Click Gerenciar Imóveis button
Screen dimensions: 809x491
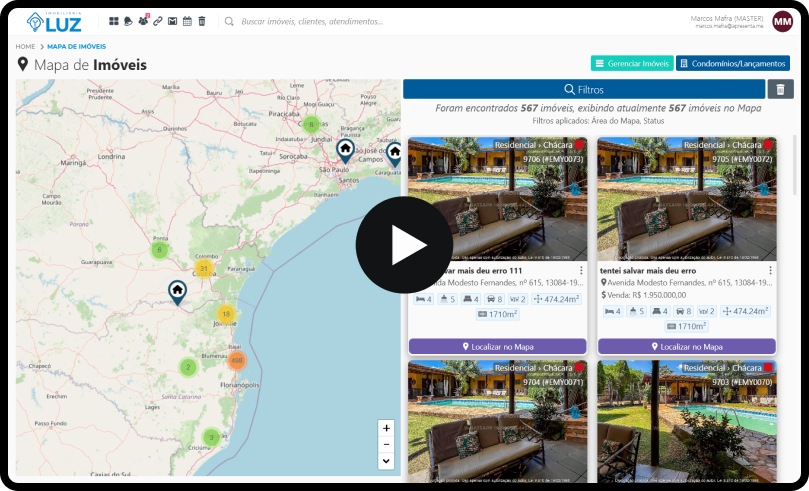click(x=630, y=64)
